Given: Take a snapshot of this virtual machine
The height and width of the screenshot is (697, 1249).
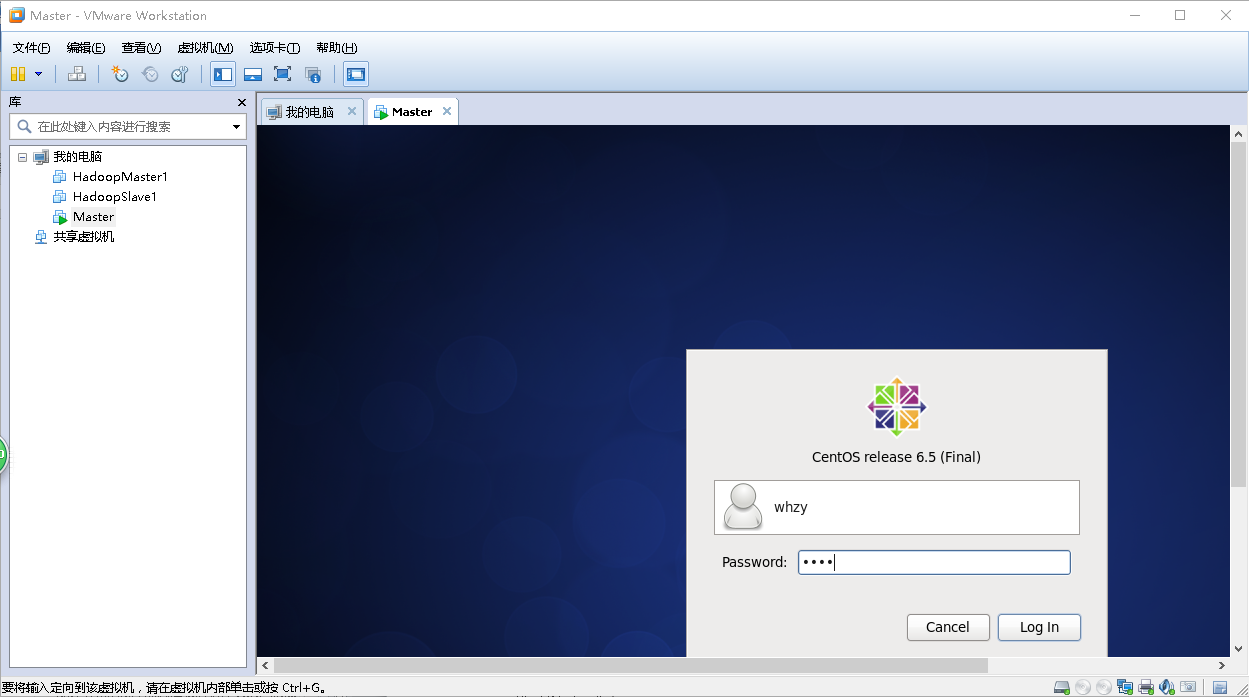Looking at the screenshot, I should [x=120, y=74].
